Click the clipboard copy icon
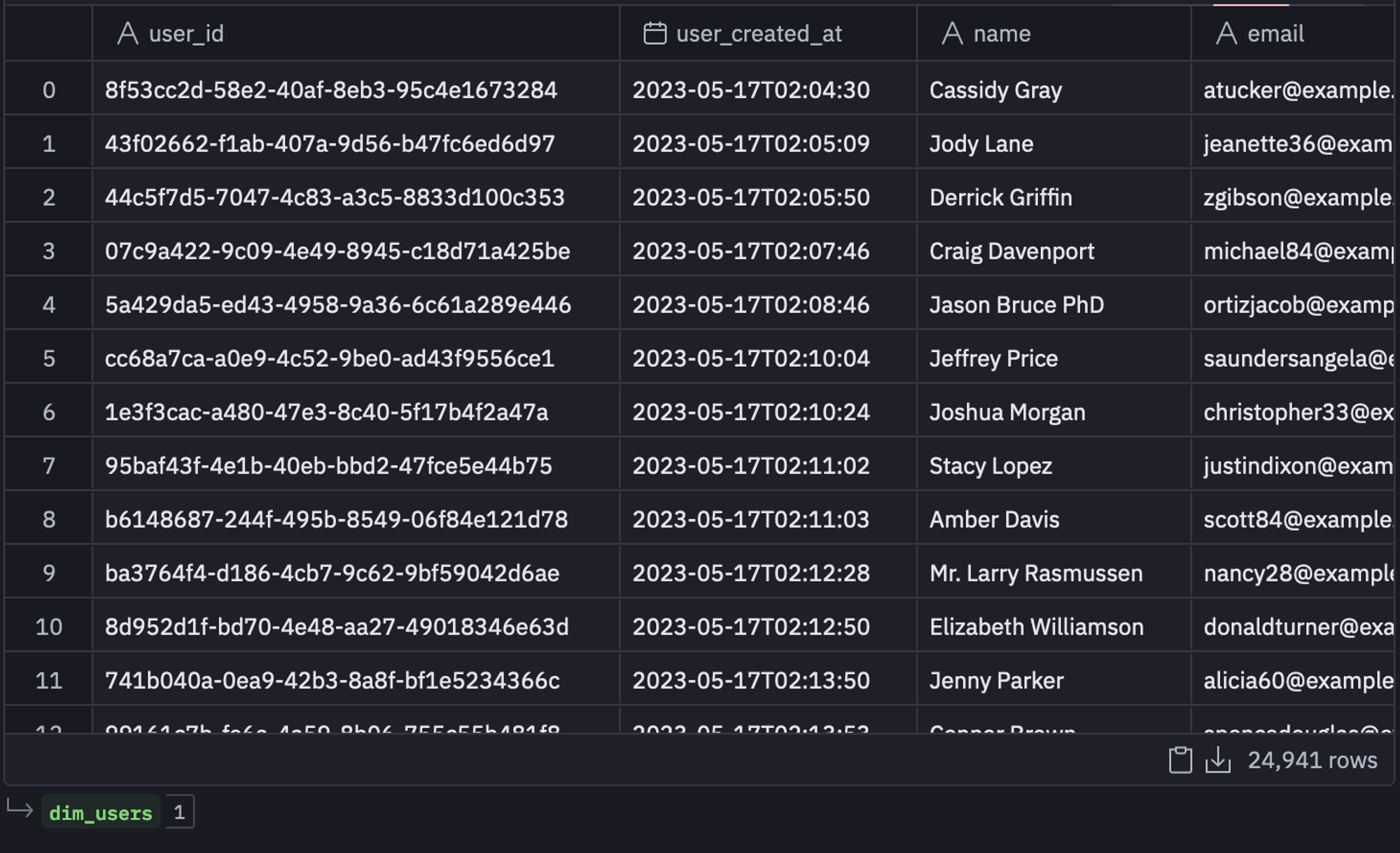 coord(1180,760)
